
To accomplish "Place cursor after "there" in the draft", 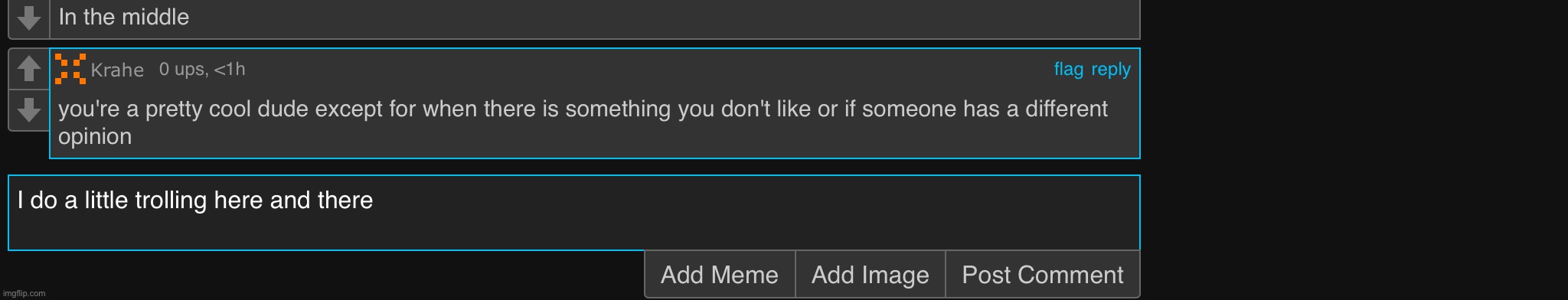I will point(374,201).
